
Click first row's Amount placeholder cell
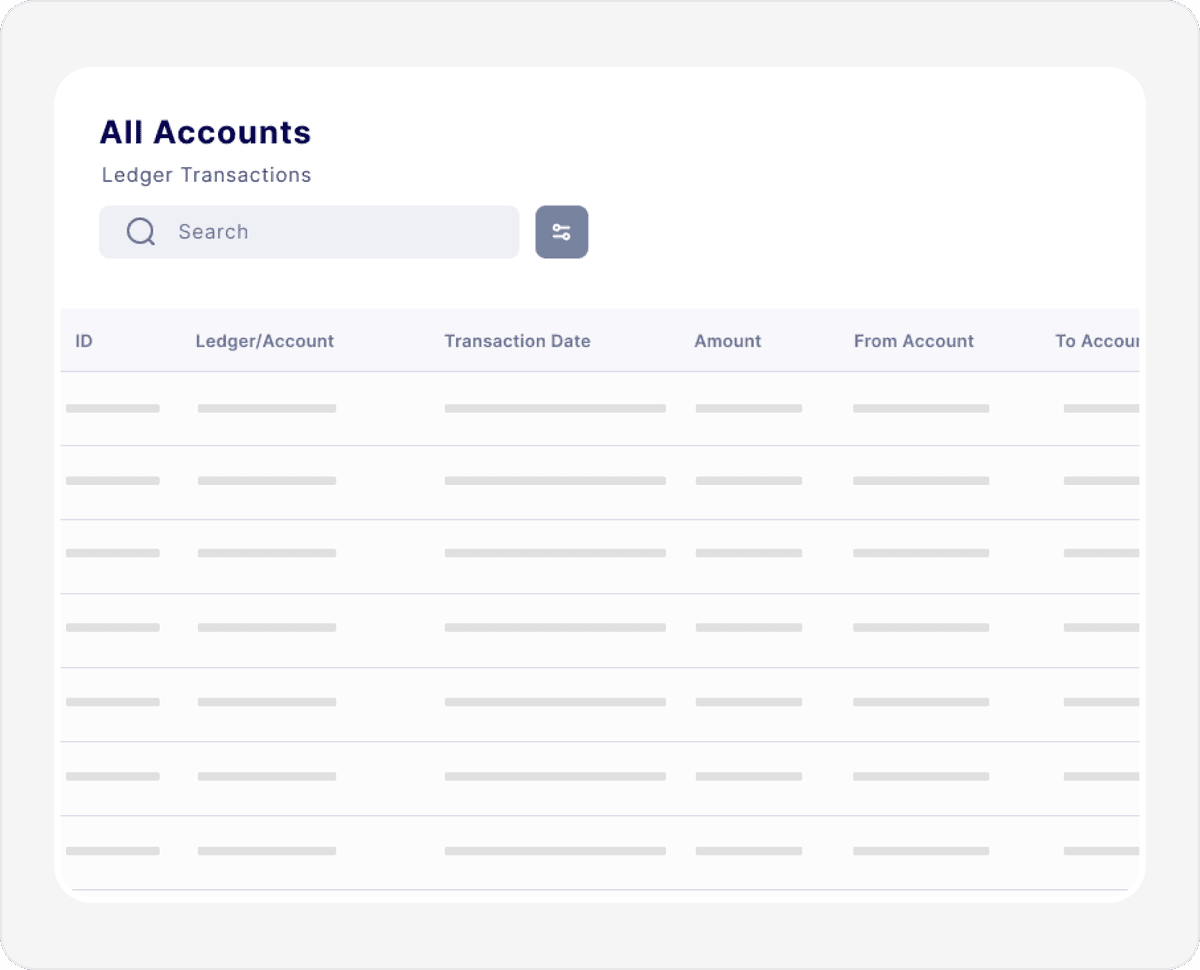[748, 408]
